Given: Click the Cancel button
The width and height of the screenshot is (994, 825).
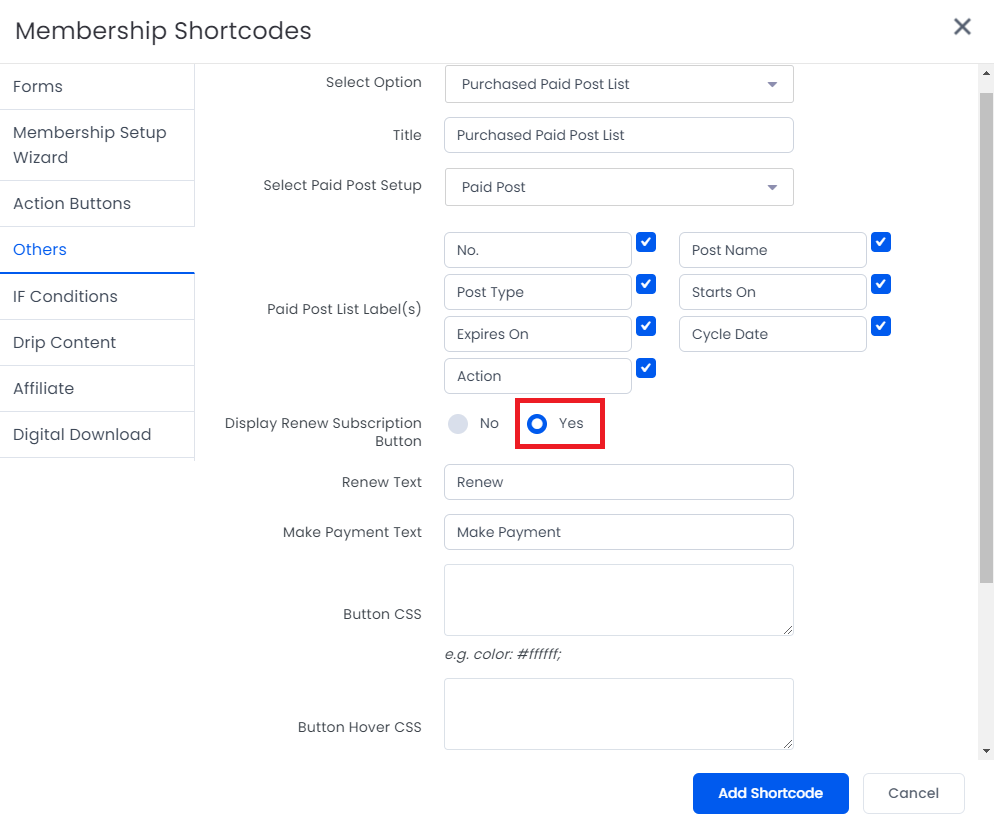Looking at the screenshot, I should [913, 793].
